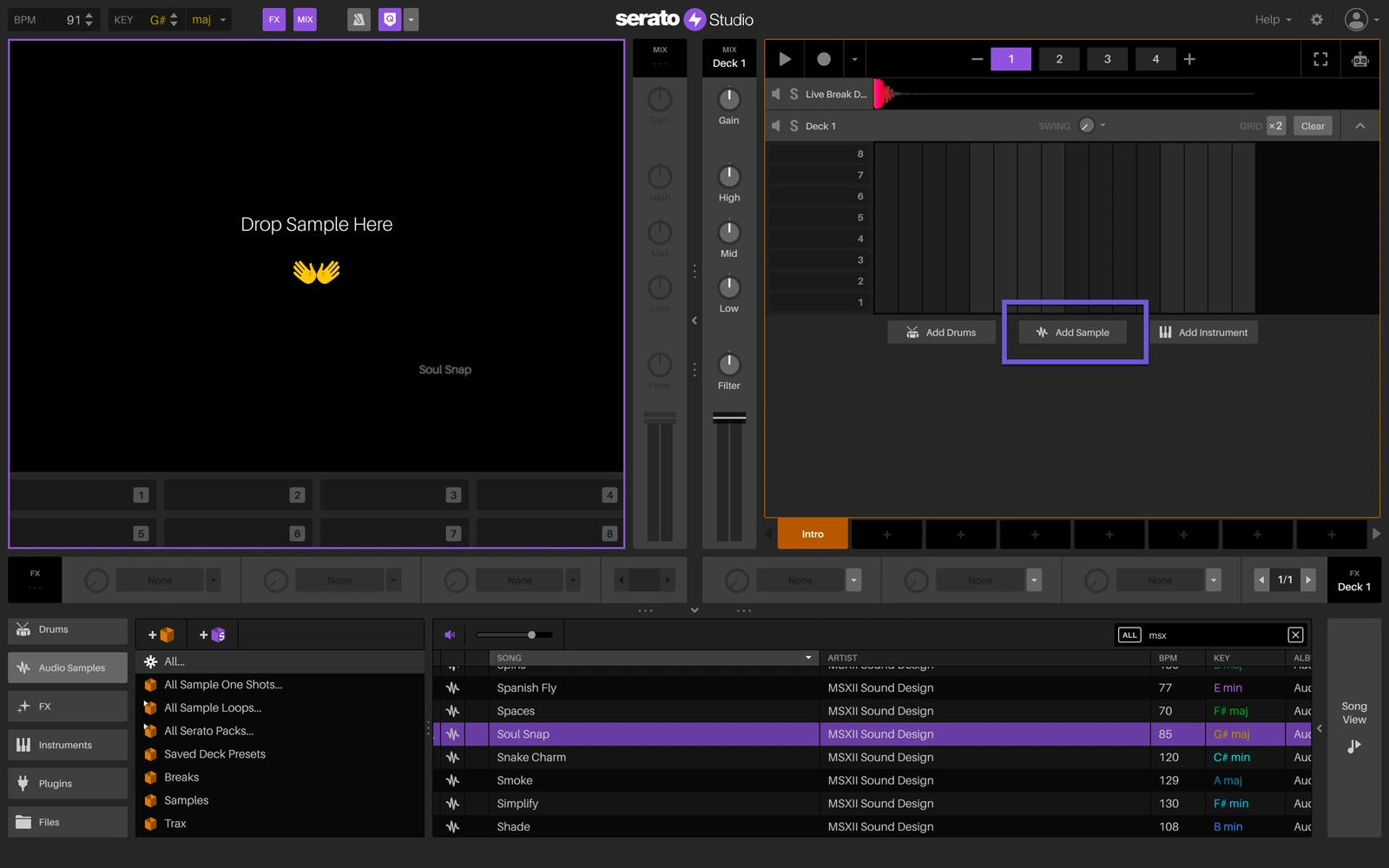Mute the Live Break D... track
1389x868 pixels.
tap(776, 94)
